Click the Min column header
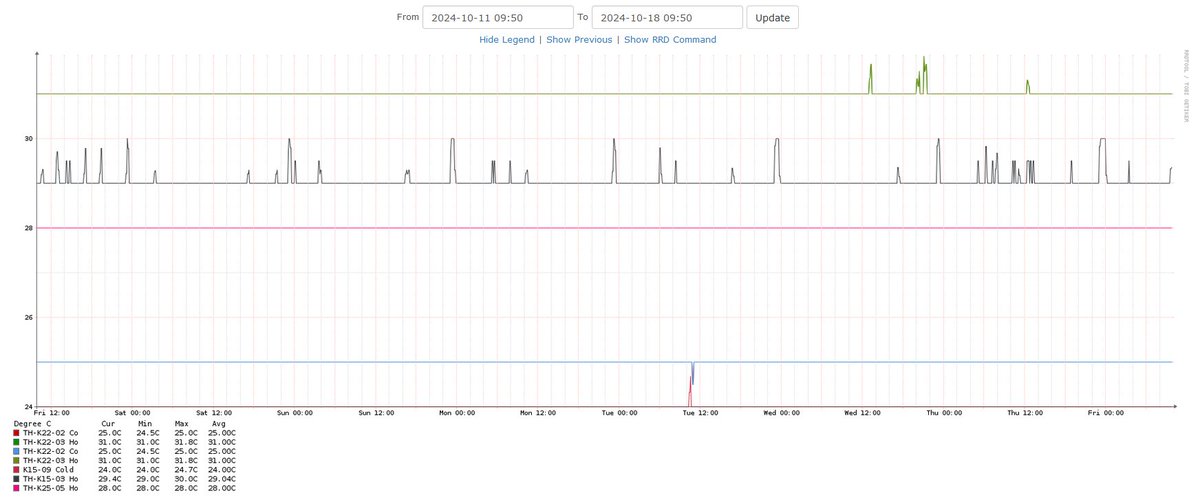The width and height of the screenshot is (1200, 500). (x=144, y=424)
